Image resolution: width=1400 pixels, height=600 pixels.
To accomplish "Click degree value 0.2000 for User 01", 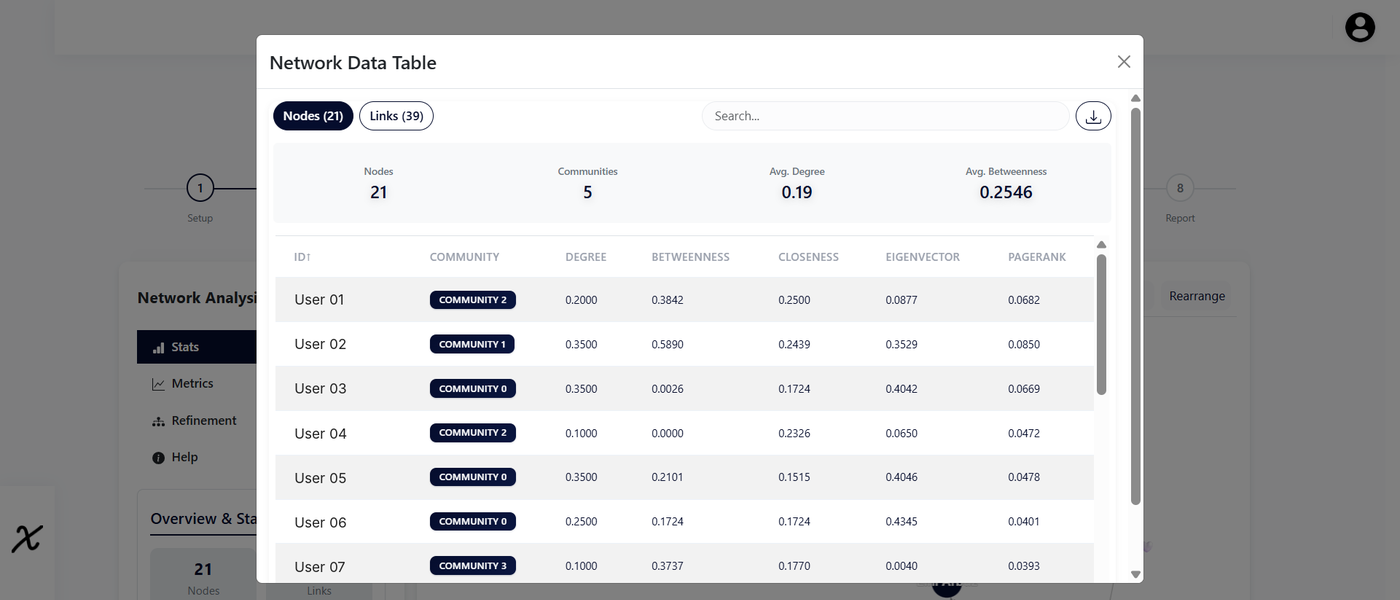I will coord(581,300).
